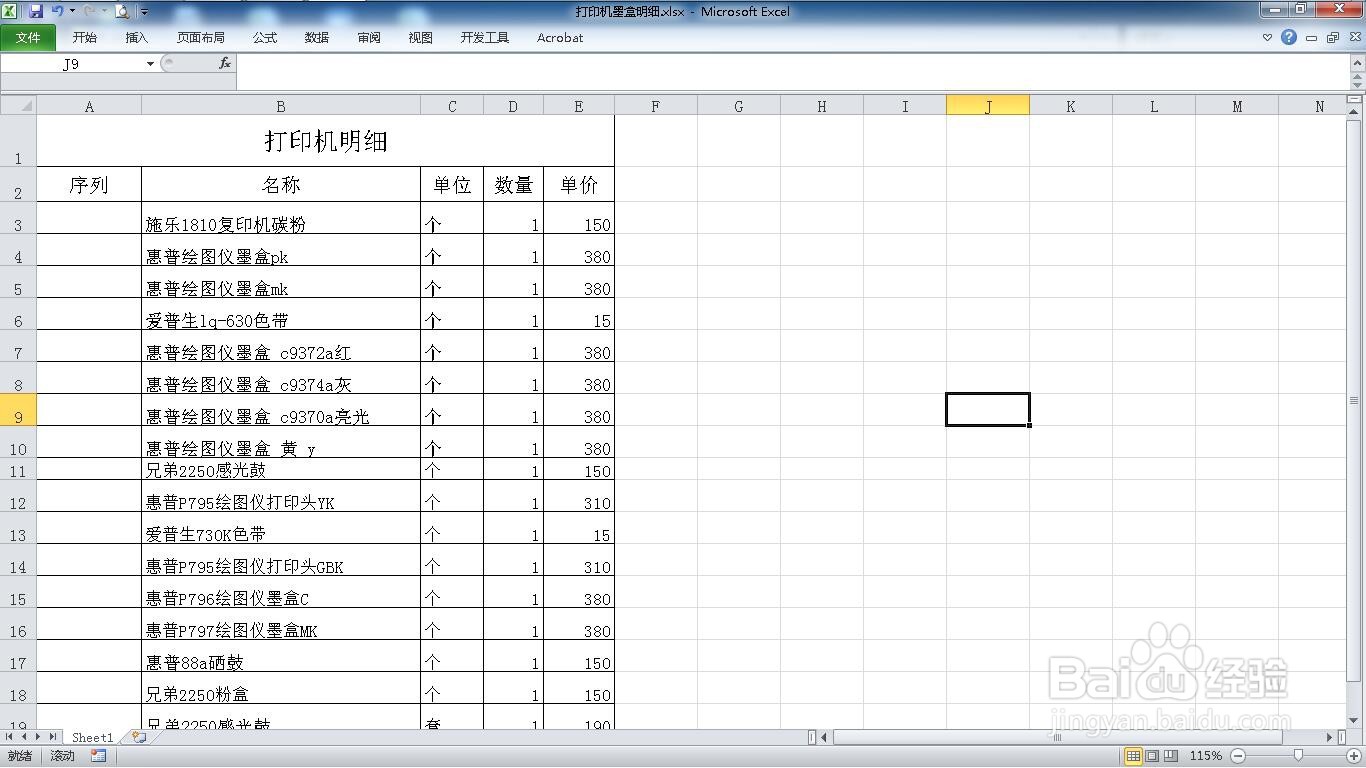The height and width of the screenshot is (768, 1366).
Task: Click the first sheet navigation arrow
Action: pyautogui.click(x=10, y=737)
